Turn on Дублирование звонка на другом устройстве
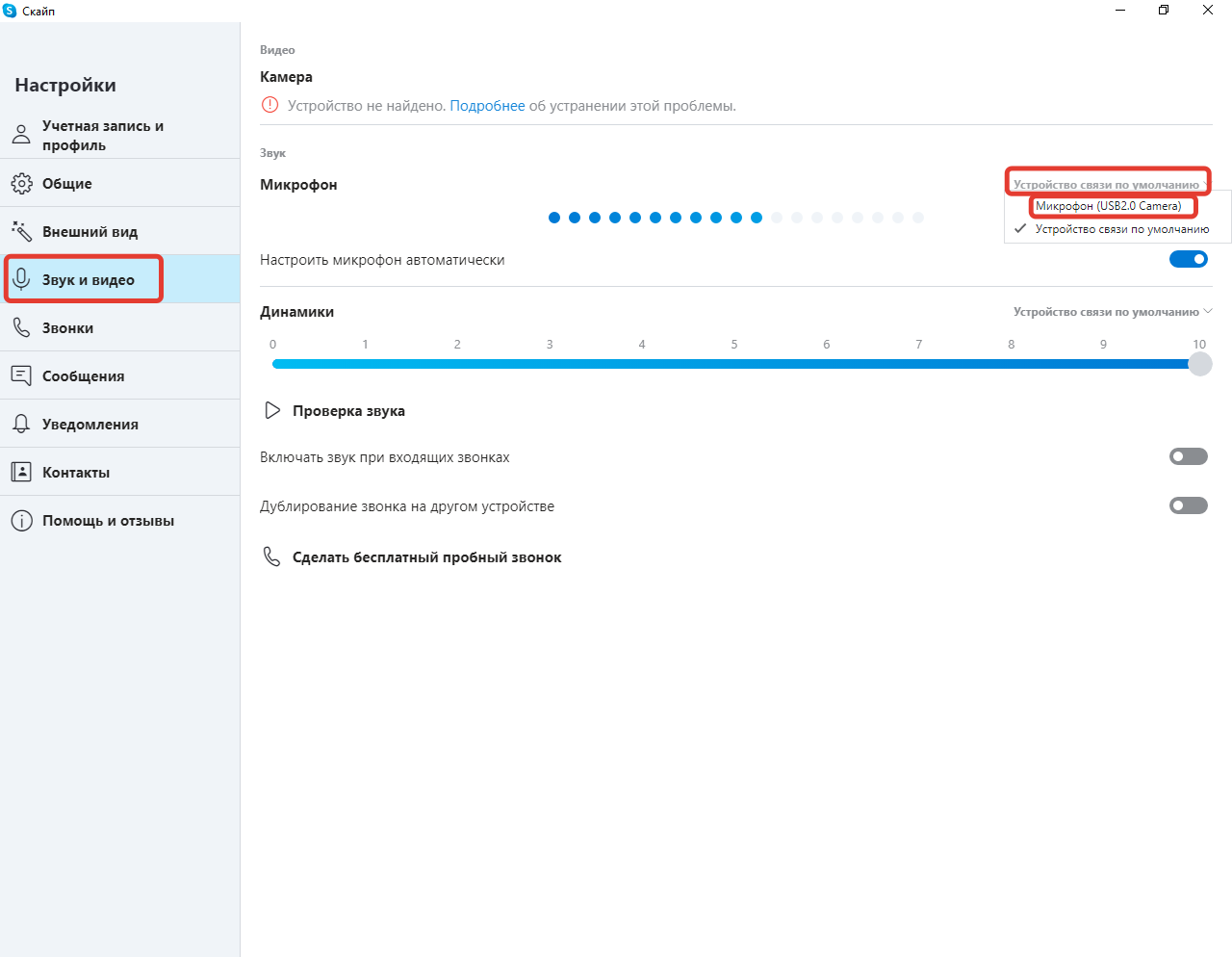The width and height of the screenshot is (1232, 957). [1188, 505]
